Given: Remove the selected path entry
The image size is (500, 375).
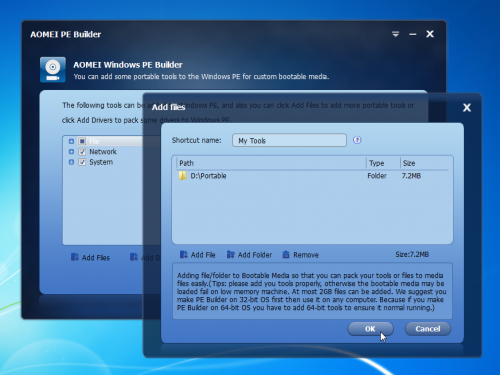Looking at the screenshot, I should pos(300,255).
